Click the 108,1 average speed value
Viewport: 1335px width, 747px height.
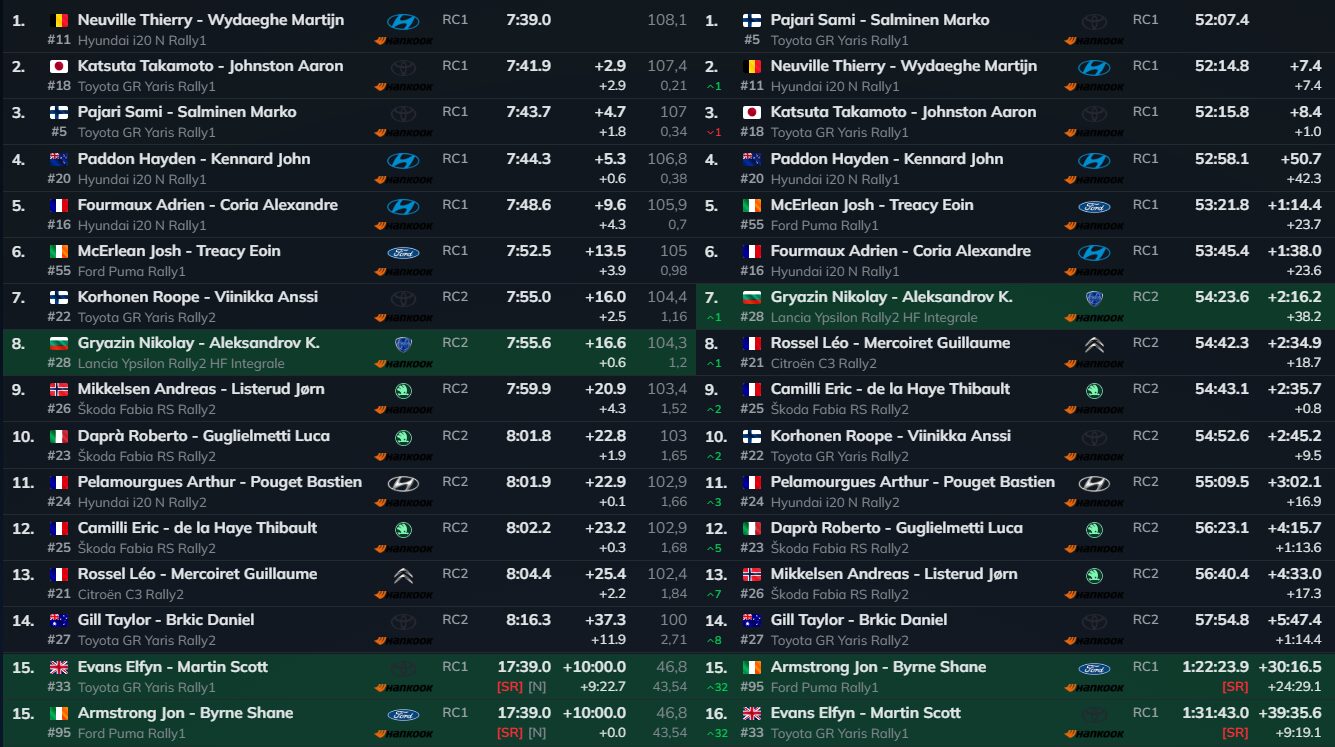coord(667,20)
